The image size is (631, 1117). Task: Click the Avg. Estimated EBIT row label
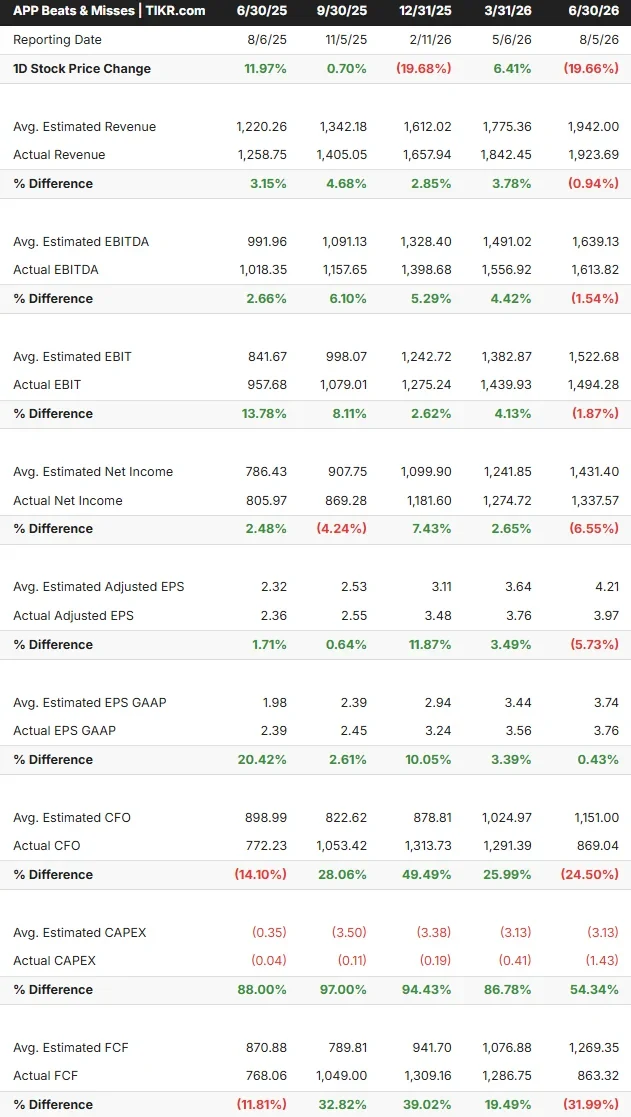72,357
